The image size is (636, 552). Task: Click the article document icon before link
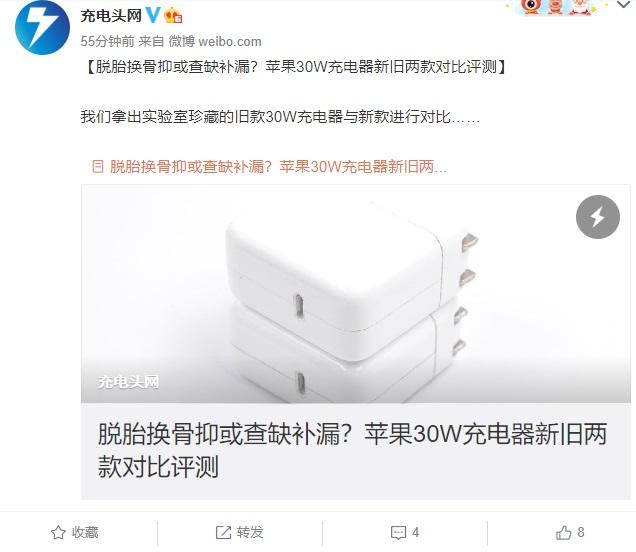click(x=98, y=166)
